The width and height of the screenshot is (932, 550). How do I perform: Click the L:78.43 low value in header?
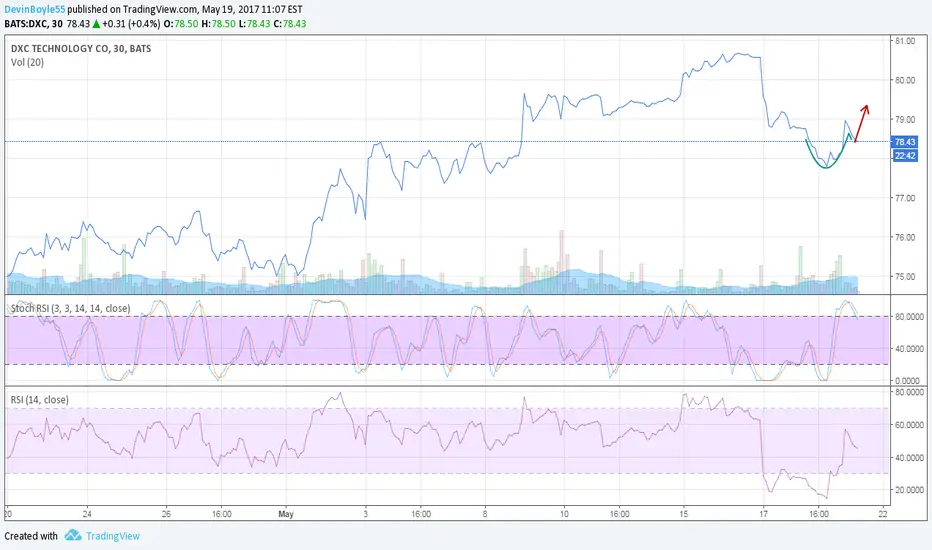(254, 24)
